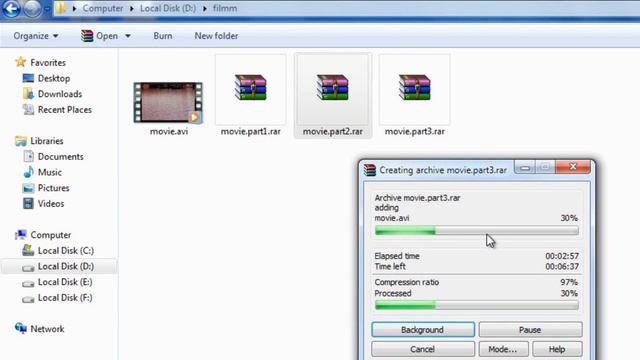The image size is (640, 360).
Task: Click the Computer icon in navigation pane
Action: 20,235
